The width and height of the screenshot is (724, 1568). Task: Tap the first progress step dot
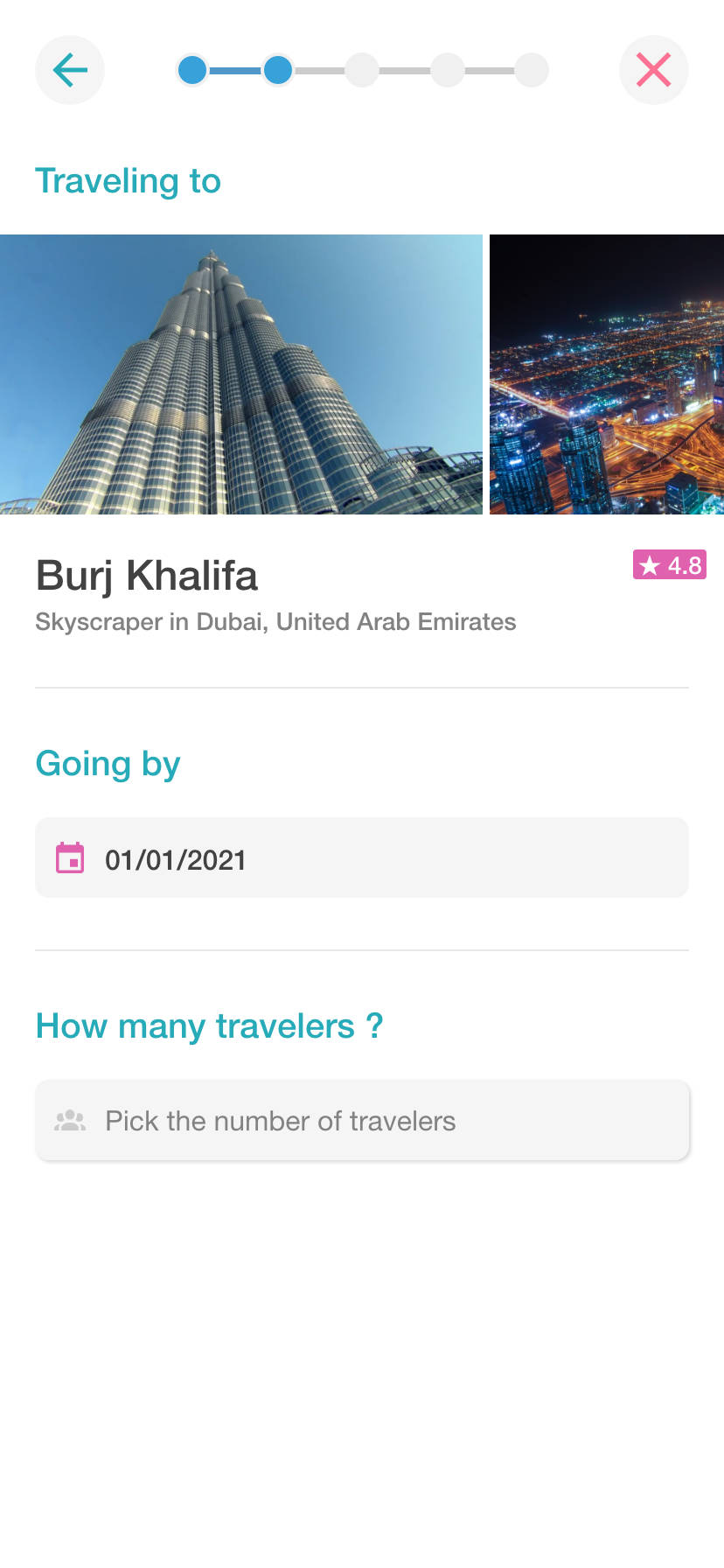pyautogui.click(x=192, y=70)
